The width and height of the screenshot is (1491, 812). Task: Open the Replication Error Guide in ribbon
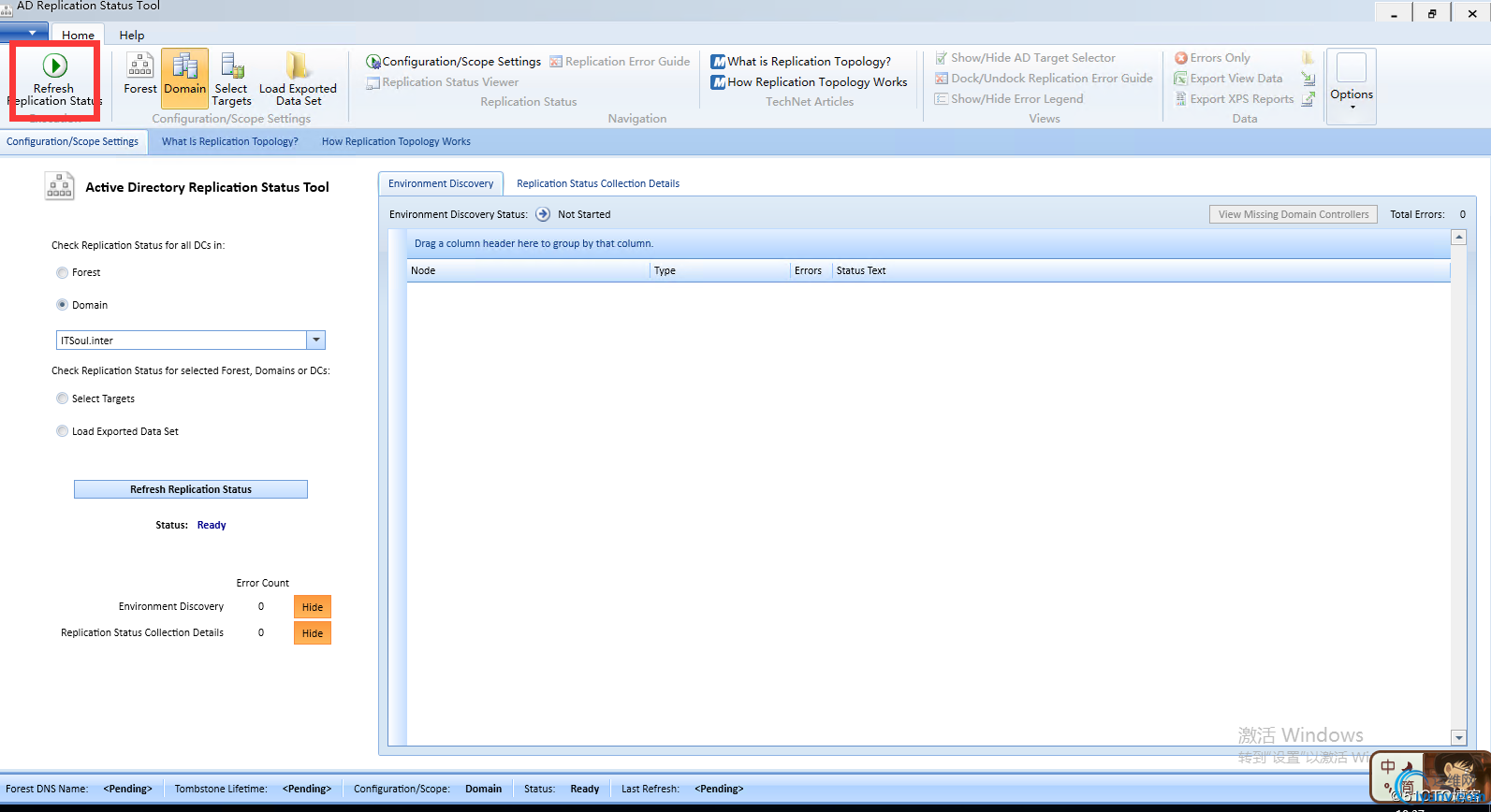click(620, 62)
